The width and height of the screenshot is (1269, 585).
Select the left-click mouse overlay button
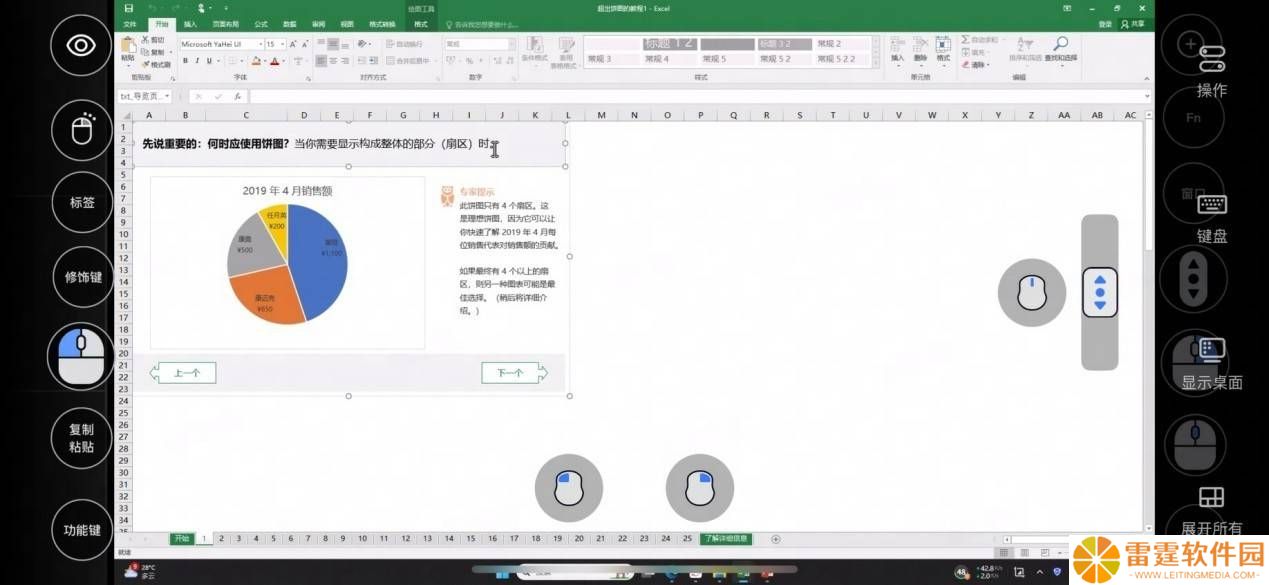point(82,357)
